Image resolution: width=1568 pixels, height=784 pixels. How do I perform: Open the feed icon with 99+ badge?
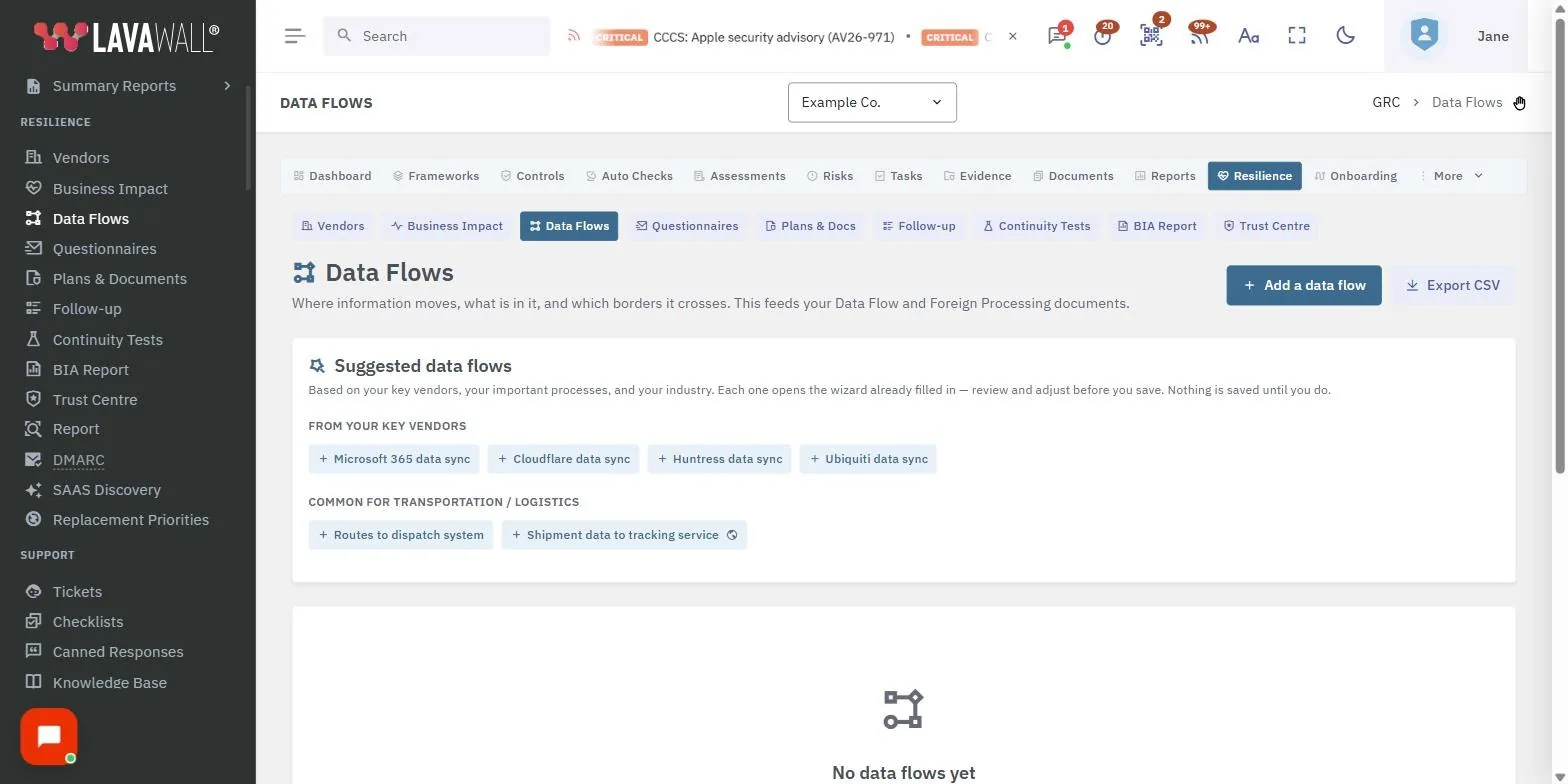(1199, 36)
